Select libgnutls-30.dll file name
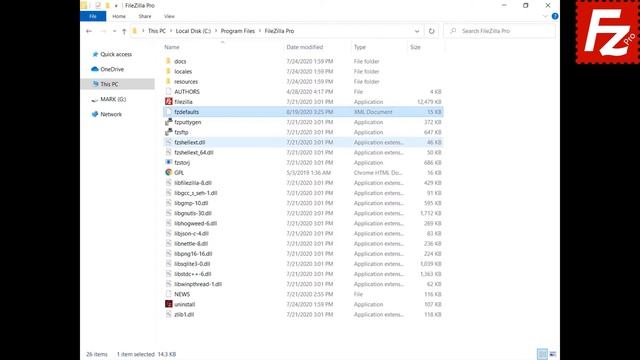The height and width of the screenshot is (360, 640). tap(193, 213)
